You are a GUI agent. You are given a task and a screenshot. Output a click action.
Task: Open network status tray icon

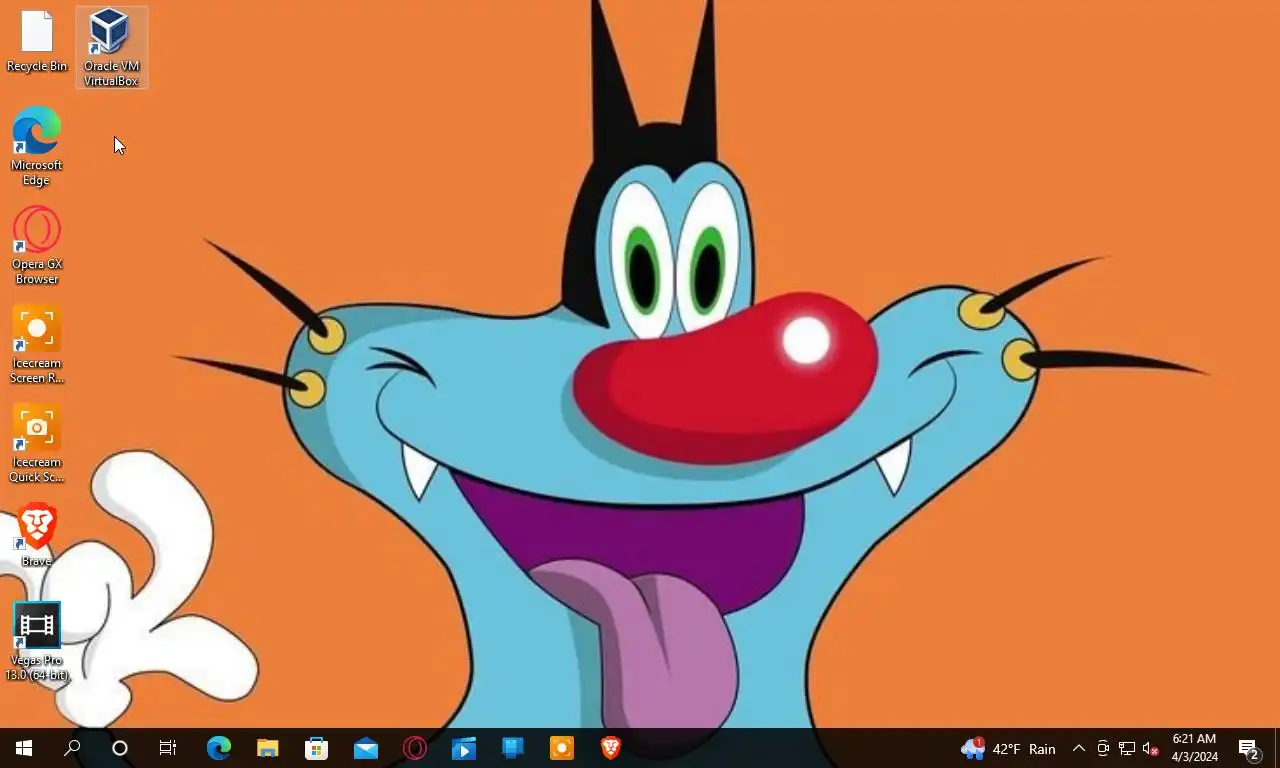tap(1127, 748)
